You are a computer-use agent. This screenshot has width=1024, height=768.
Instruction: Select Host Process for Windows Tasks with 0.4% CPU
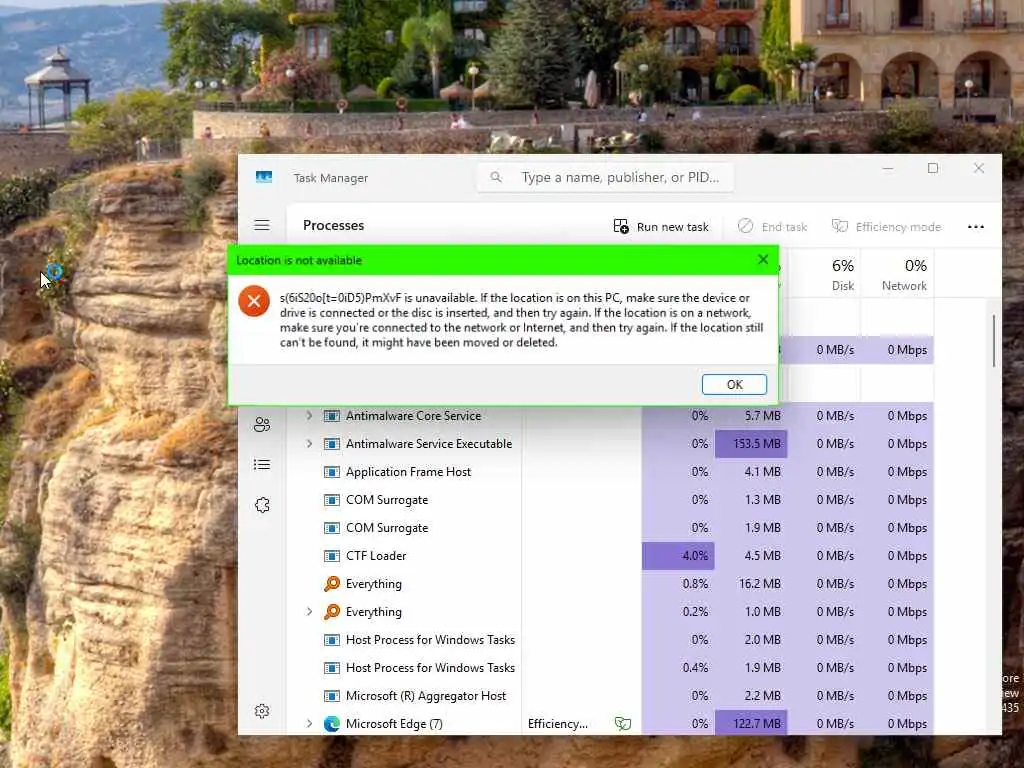(x=430, y=668)
